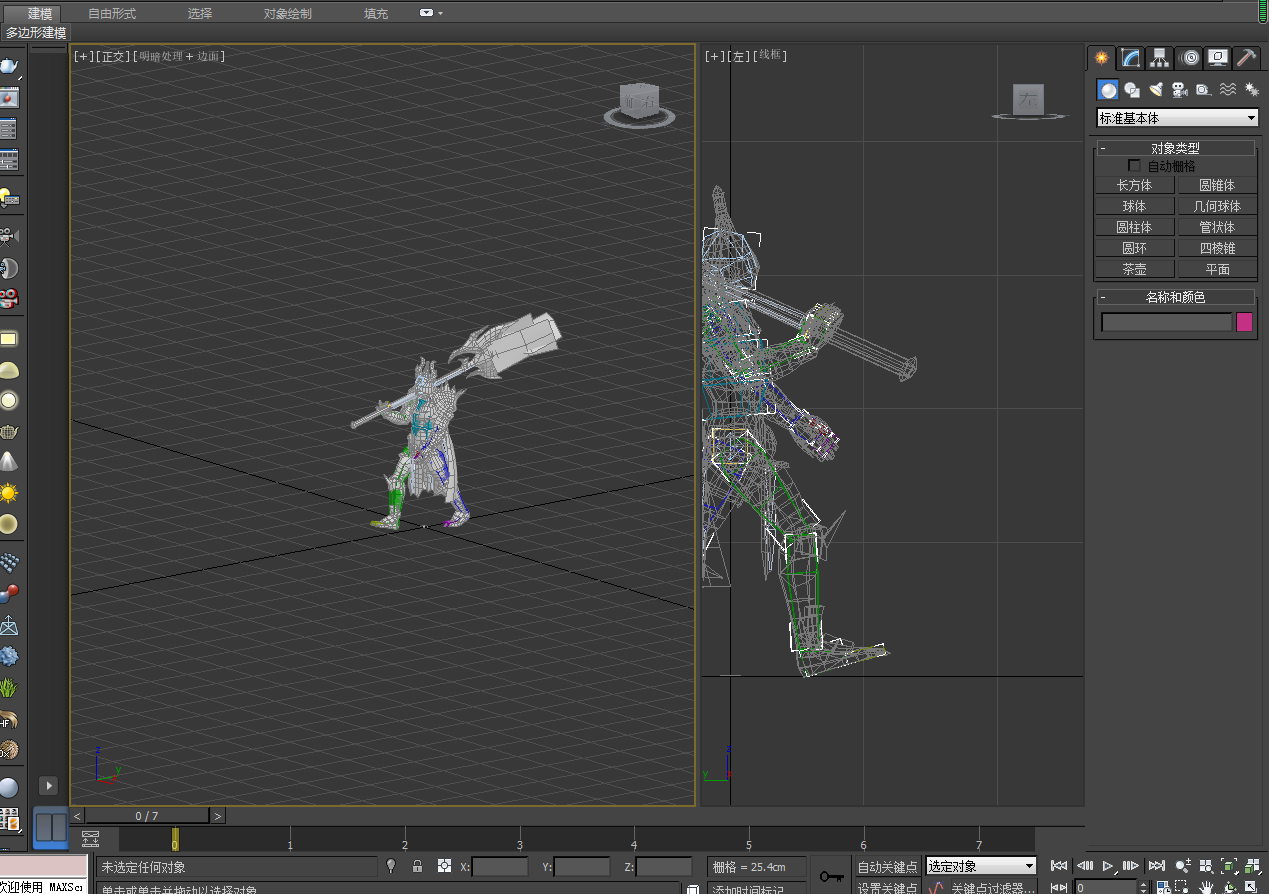1269x894 pixels.
Task: Open the 对象绘制 ribbon tab
Action: point(287,14)
